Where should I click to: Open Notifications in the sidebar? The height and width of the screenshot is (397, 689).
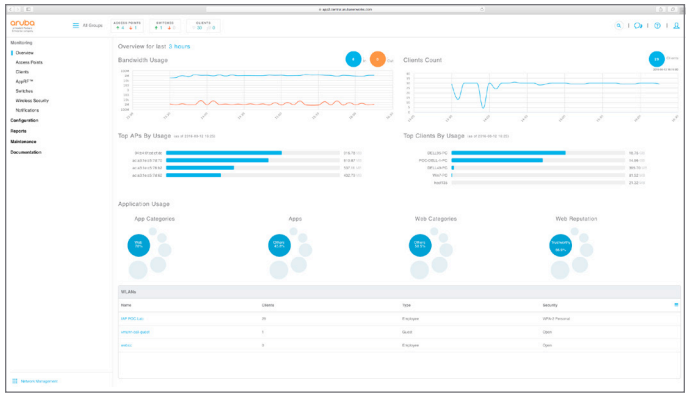pyautogui.click(x=27, y=110)
